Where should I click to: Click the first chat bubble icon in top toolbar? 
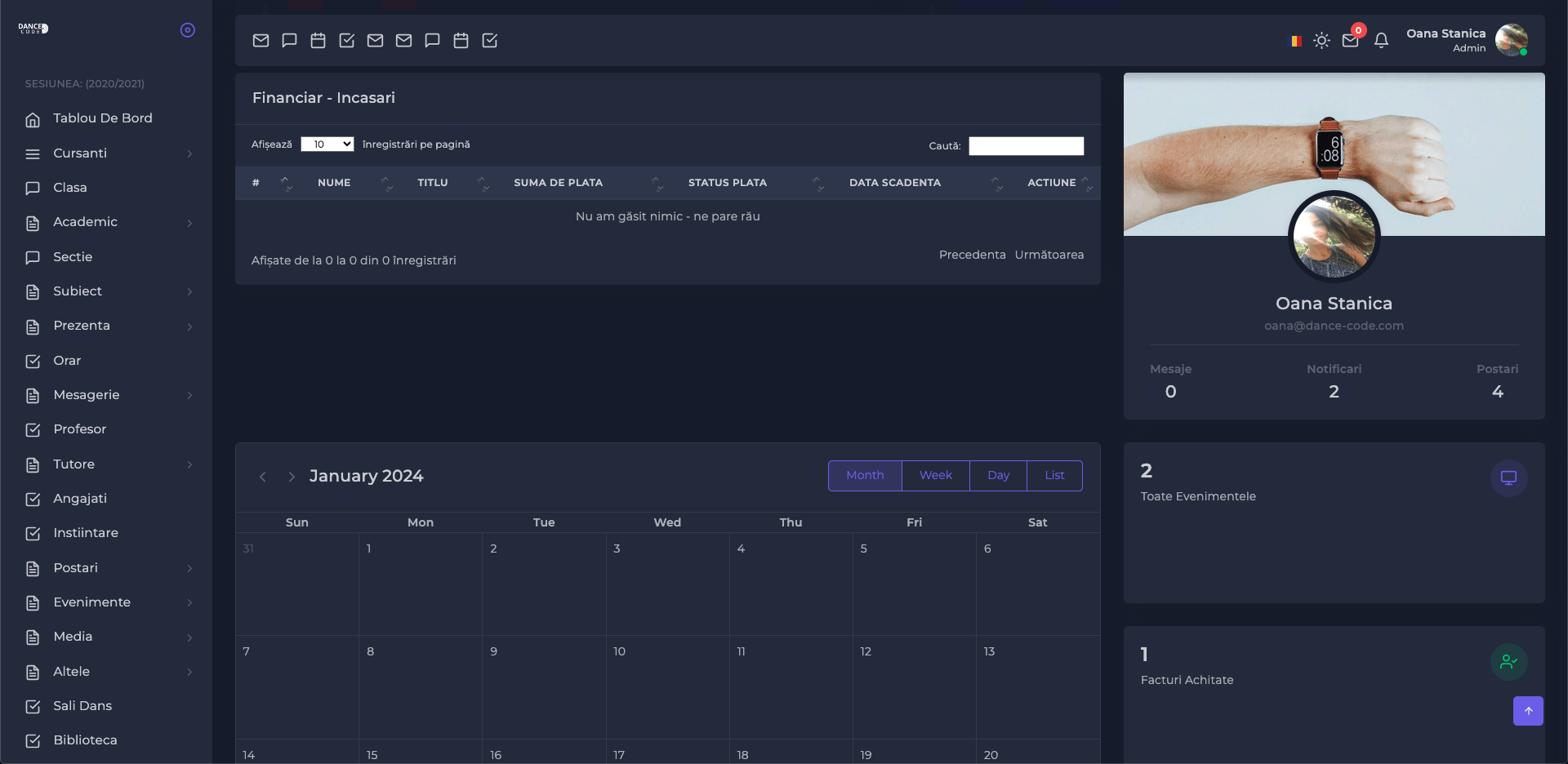(x=289, y=40)
